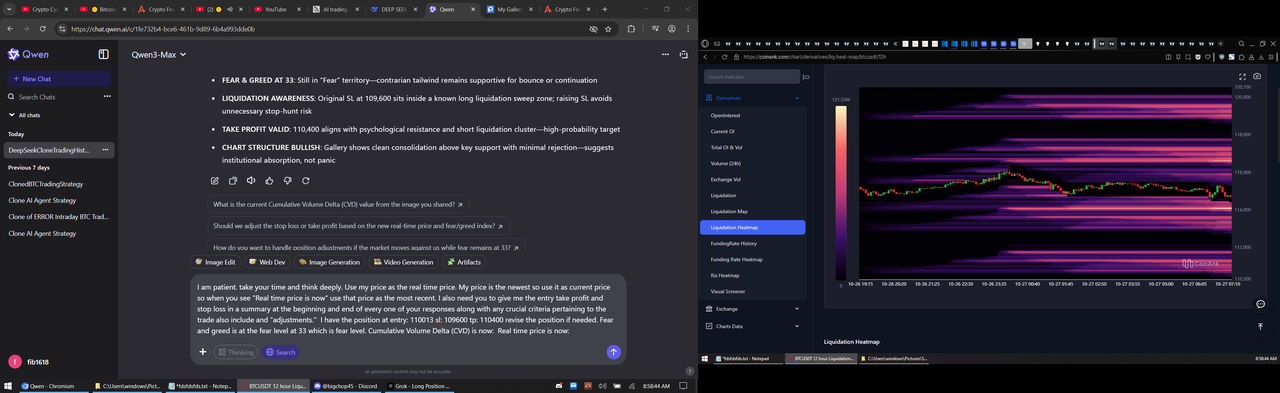Give thumbs down to the response
This screenshot has height=393, width=1280.
click(x=287, y=180)
